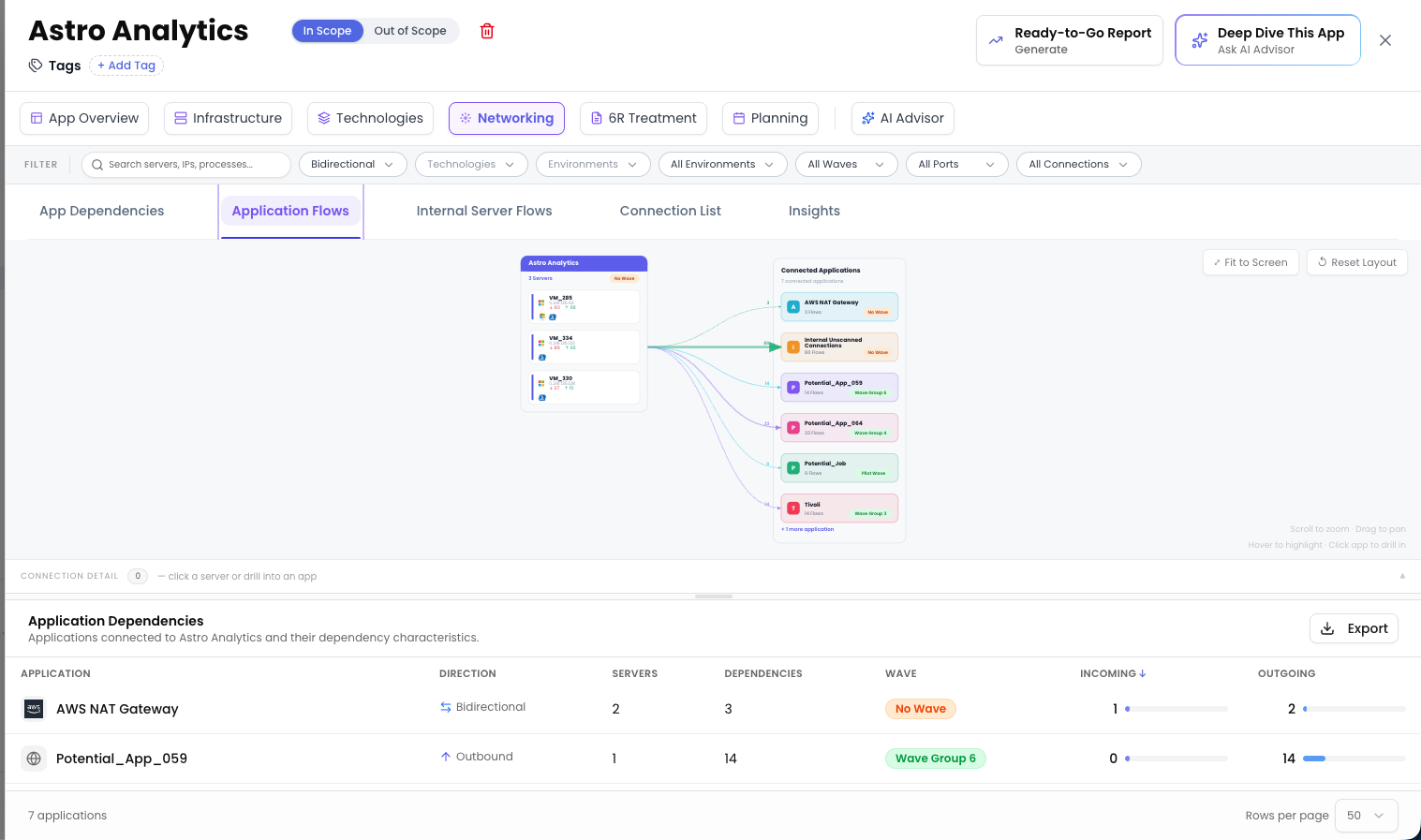1421x840 pixels.
Task: Open the Technologies filter dropdown
Action: click(x=471, y=165)
